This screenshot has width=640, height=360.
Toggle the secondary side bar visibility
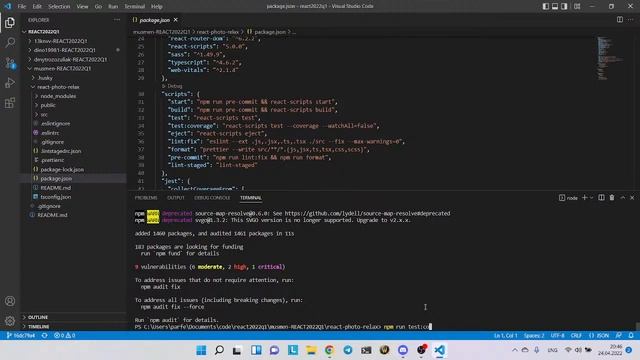coord(564,6)
